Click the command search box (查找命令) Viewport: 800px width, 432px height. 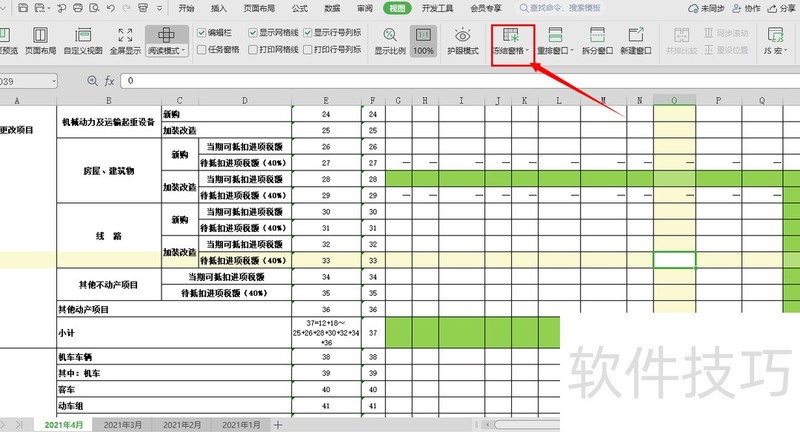560,8
